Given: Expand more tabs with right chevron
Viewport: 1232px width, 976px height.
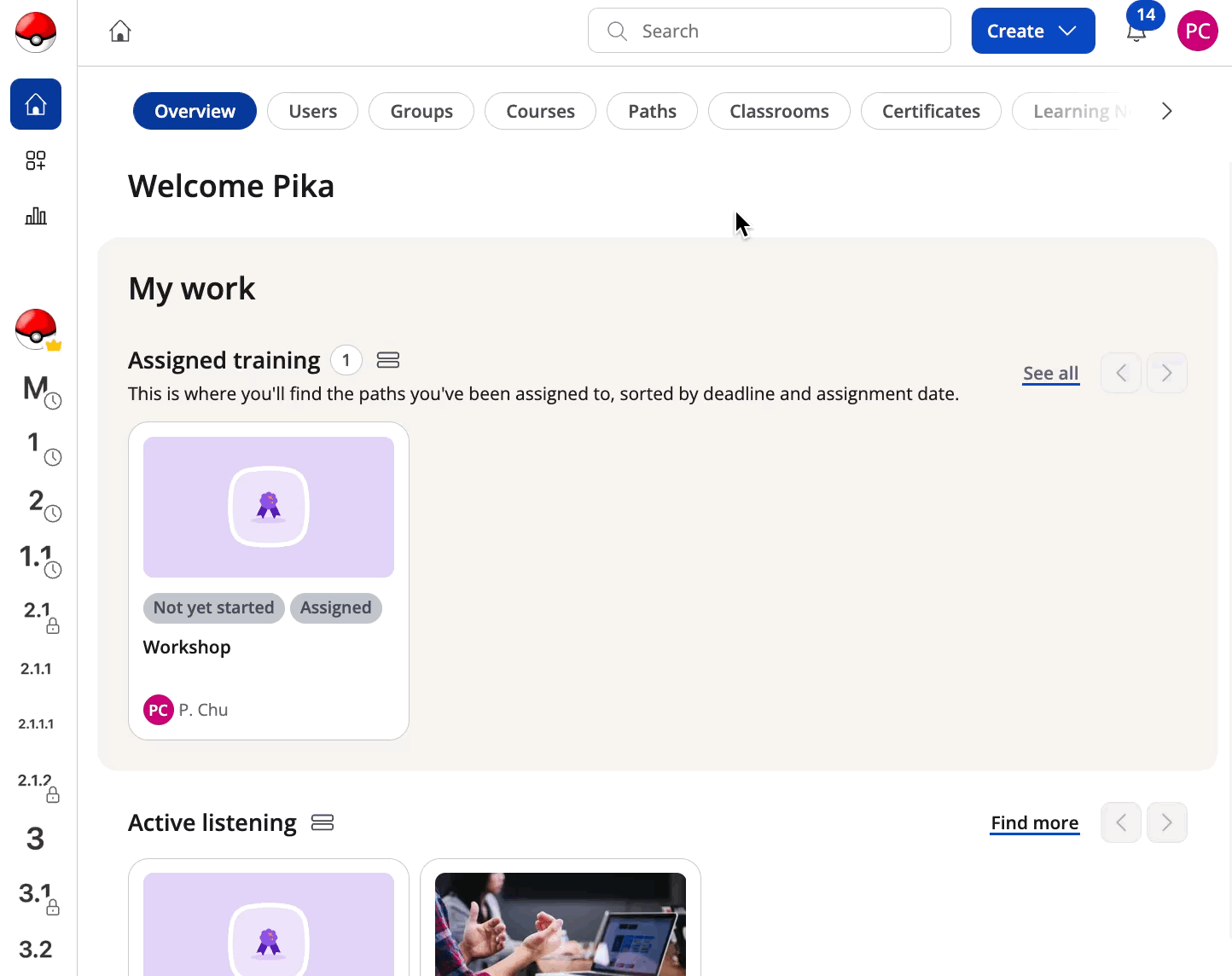Looking at the screenshot, I should coord(1166,111).
